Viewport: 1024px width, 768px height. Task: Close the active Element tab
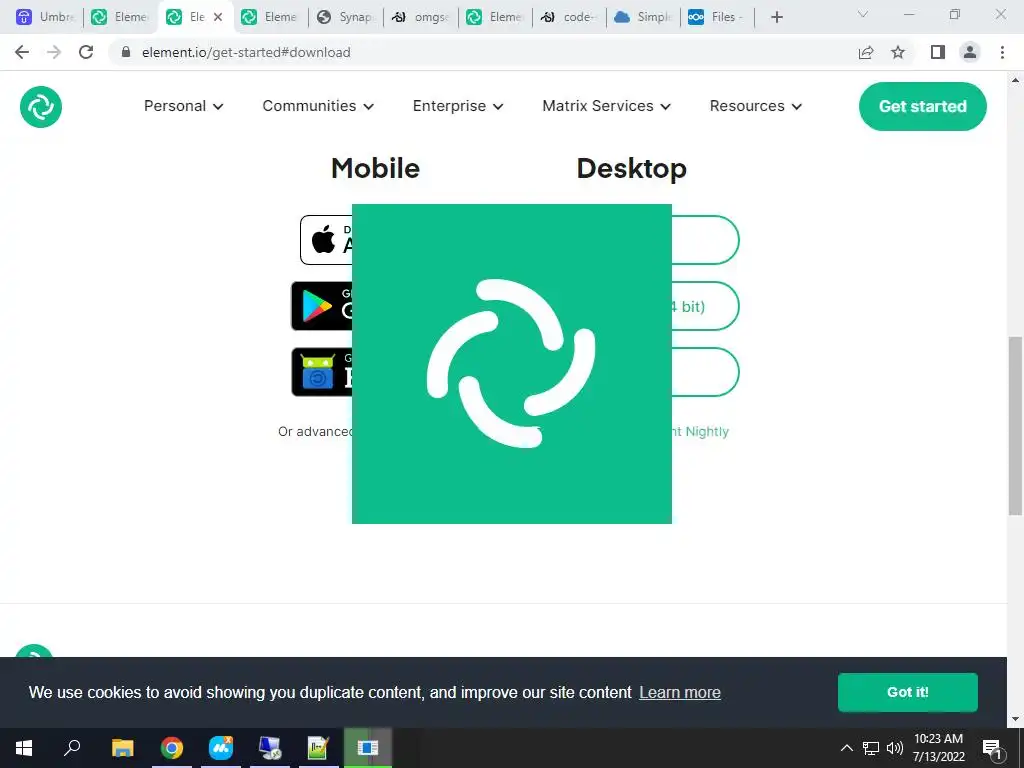[x=218, y=17]
